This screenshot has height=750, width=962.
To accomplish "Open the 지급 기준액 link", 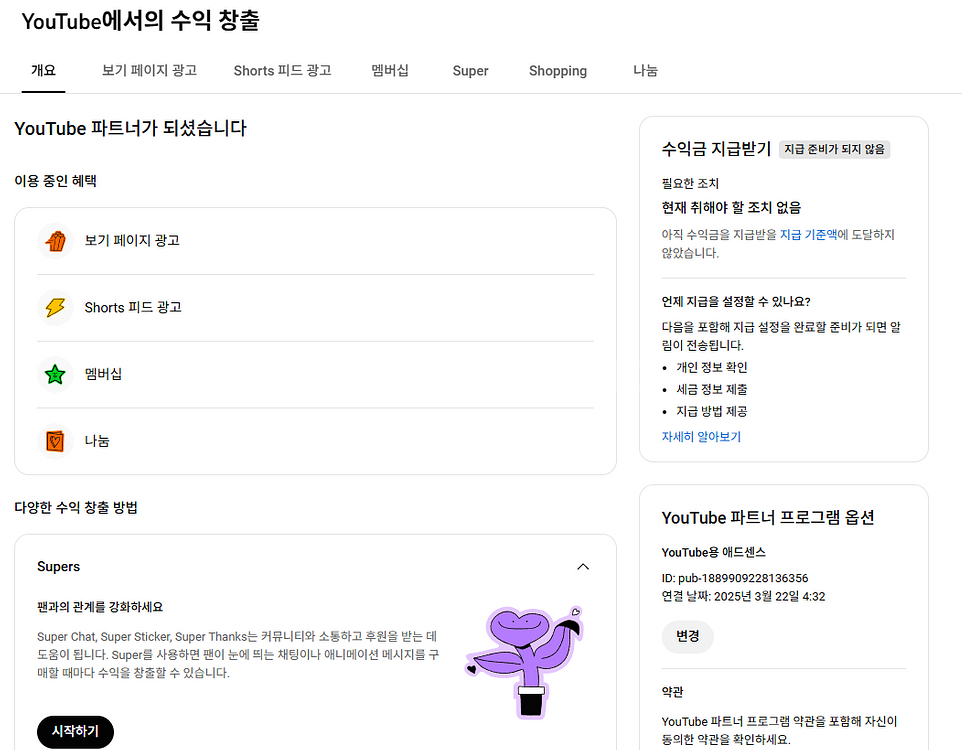I will 809,234.
